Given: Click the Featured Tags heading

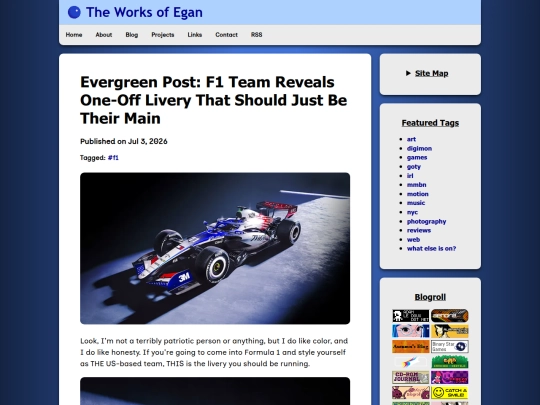Looking at the screenshot, I should (x=430, y=123).
